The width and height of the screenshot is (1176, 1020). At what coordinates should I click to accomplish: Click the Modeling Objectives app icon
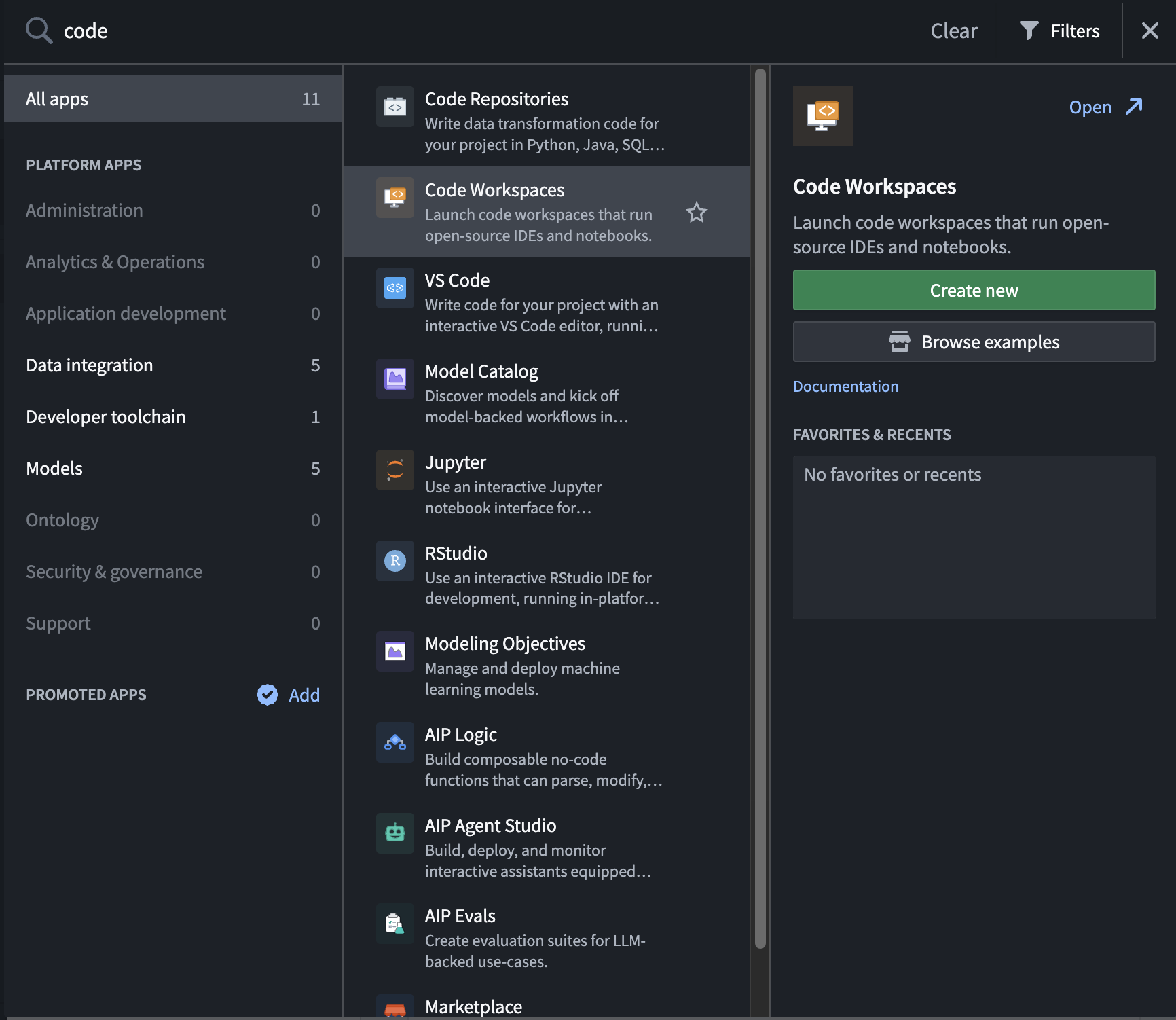click(395, 651)
